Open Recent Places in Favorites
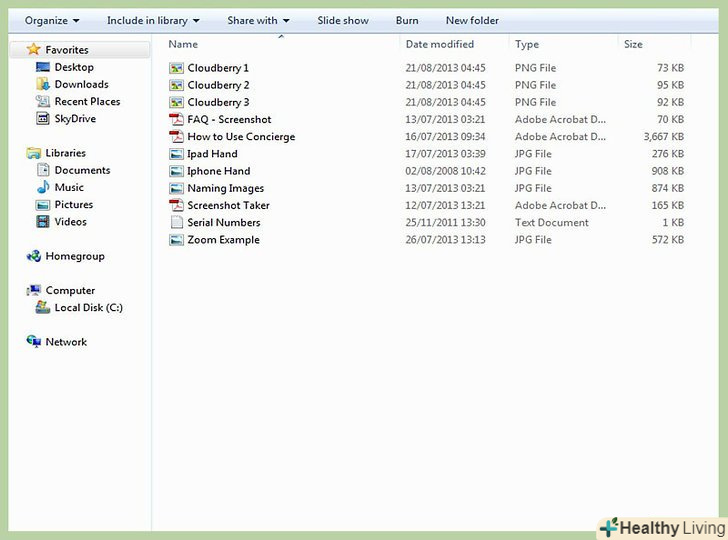 87,101
